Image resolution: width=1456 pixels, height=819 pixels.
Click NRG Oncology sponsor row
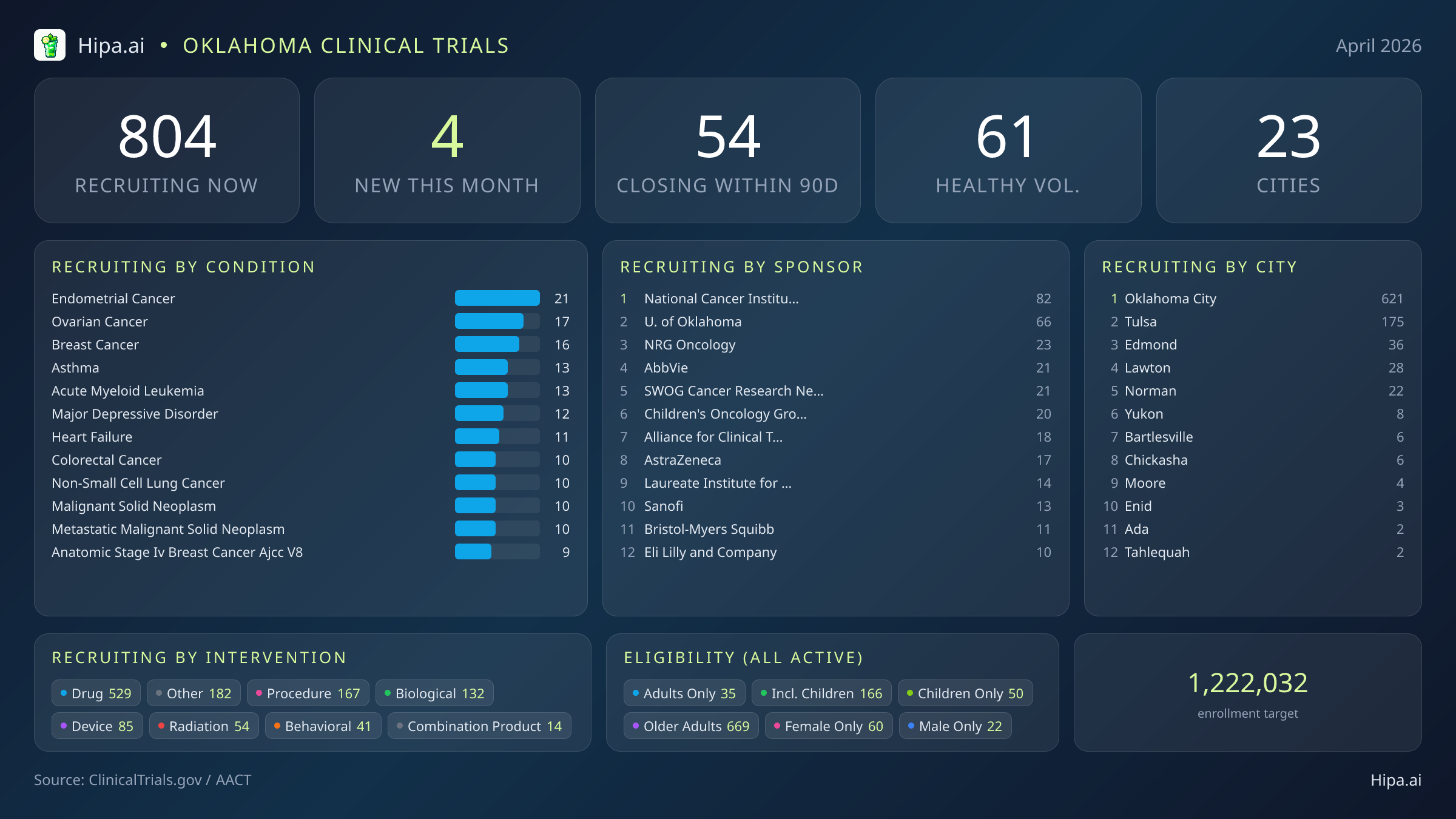coord(835,345)
